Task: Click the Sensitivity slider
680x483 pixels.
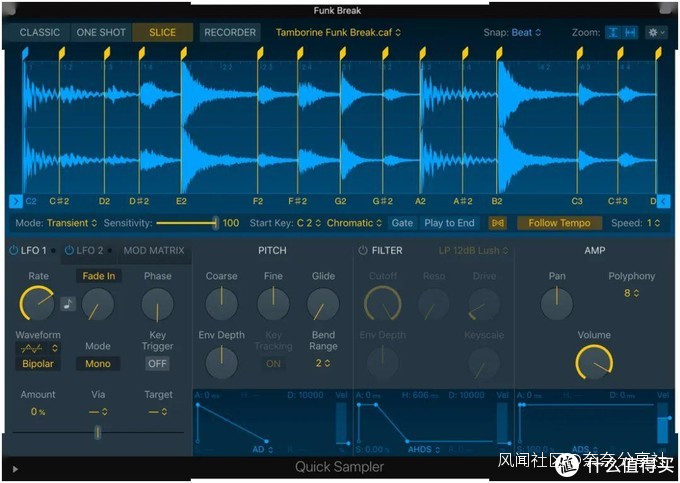Action: pyautogui.click(x=186, y=223)
